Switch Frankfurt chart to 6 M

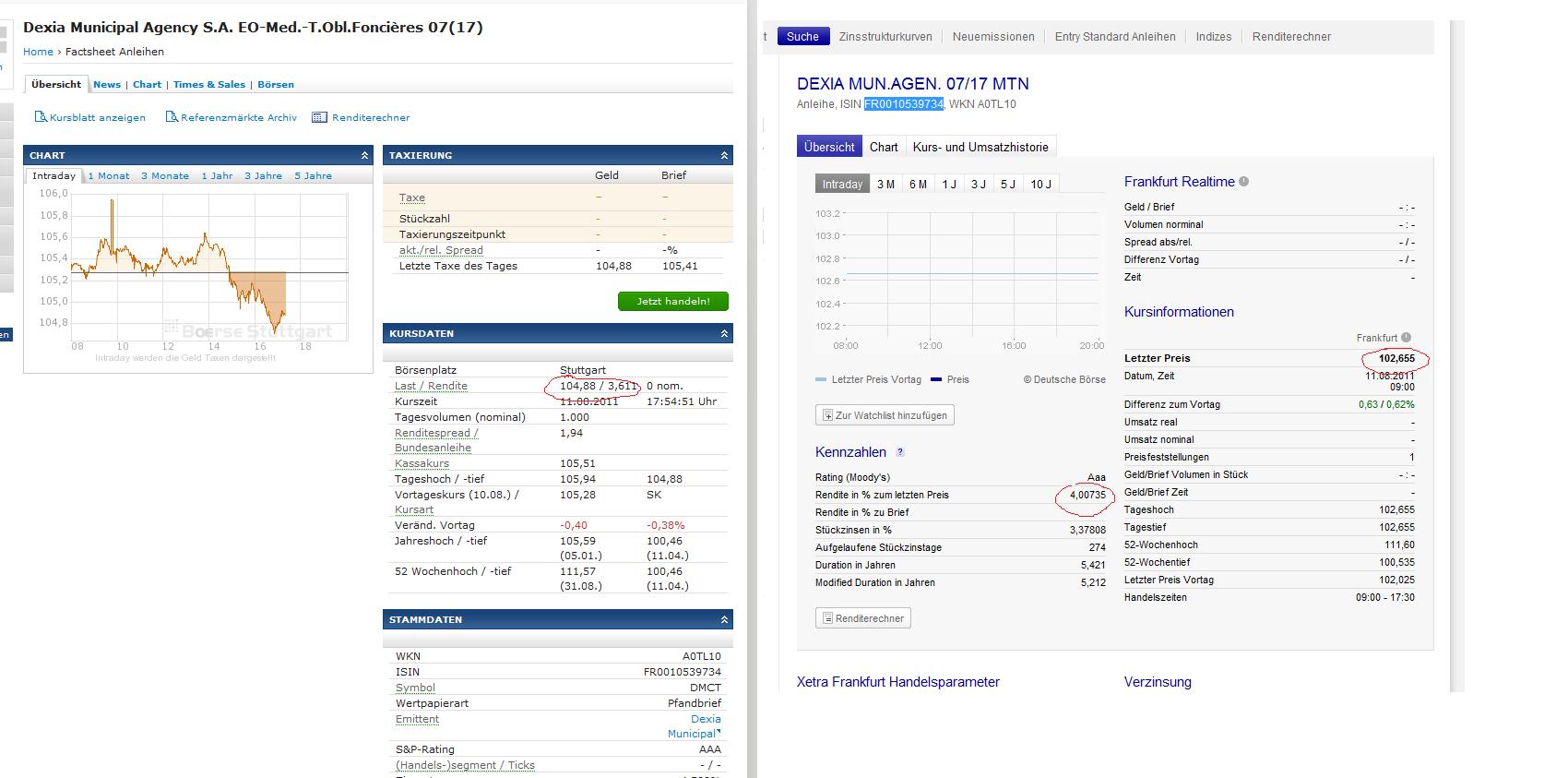pos(918,184)
